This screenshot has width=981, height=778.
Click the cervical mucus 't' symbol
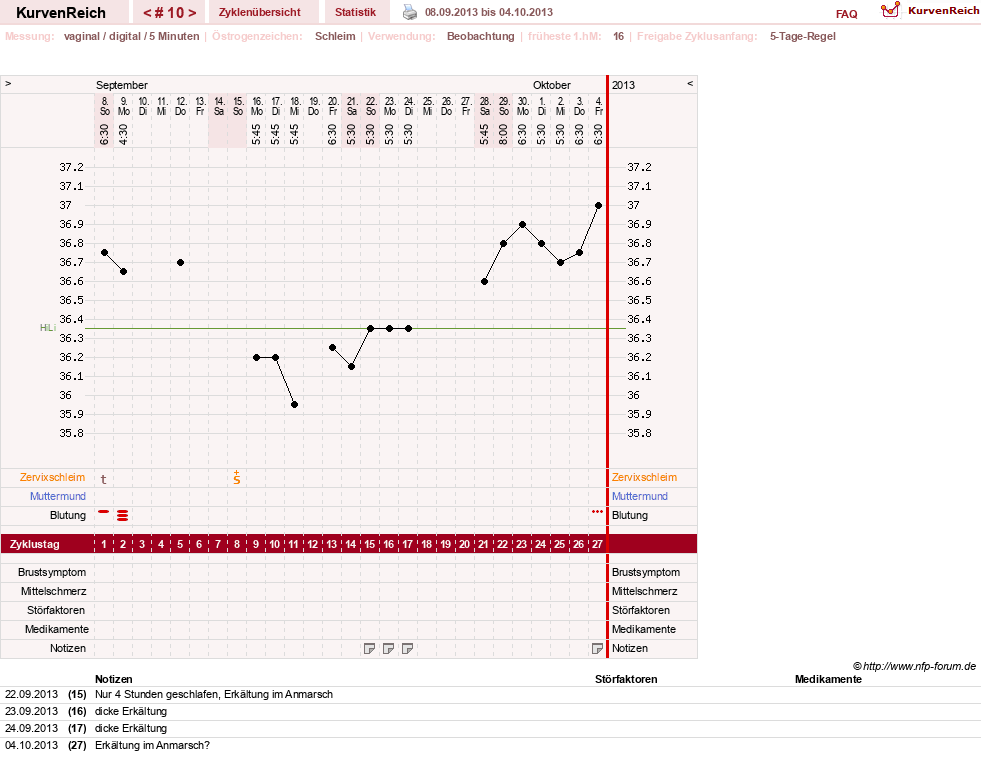(x=104, y=480)
